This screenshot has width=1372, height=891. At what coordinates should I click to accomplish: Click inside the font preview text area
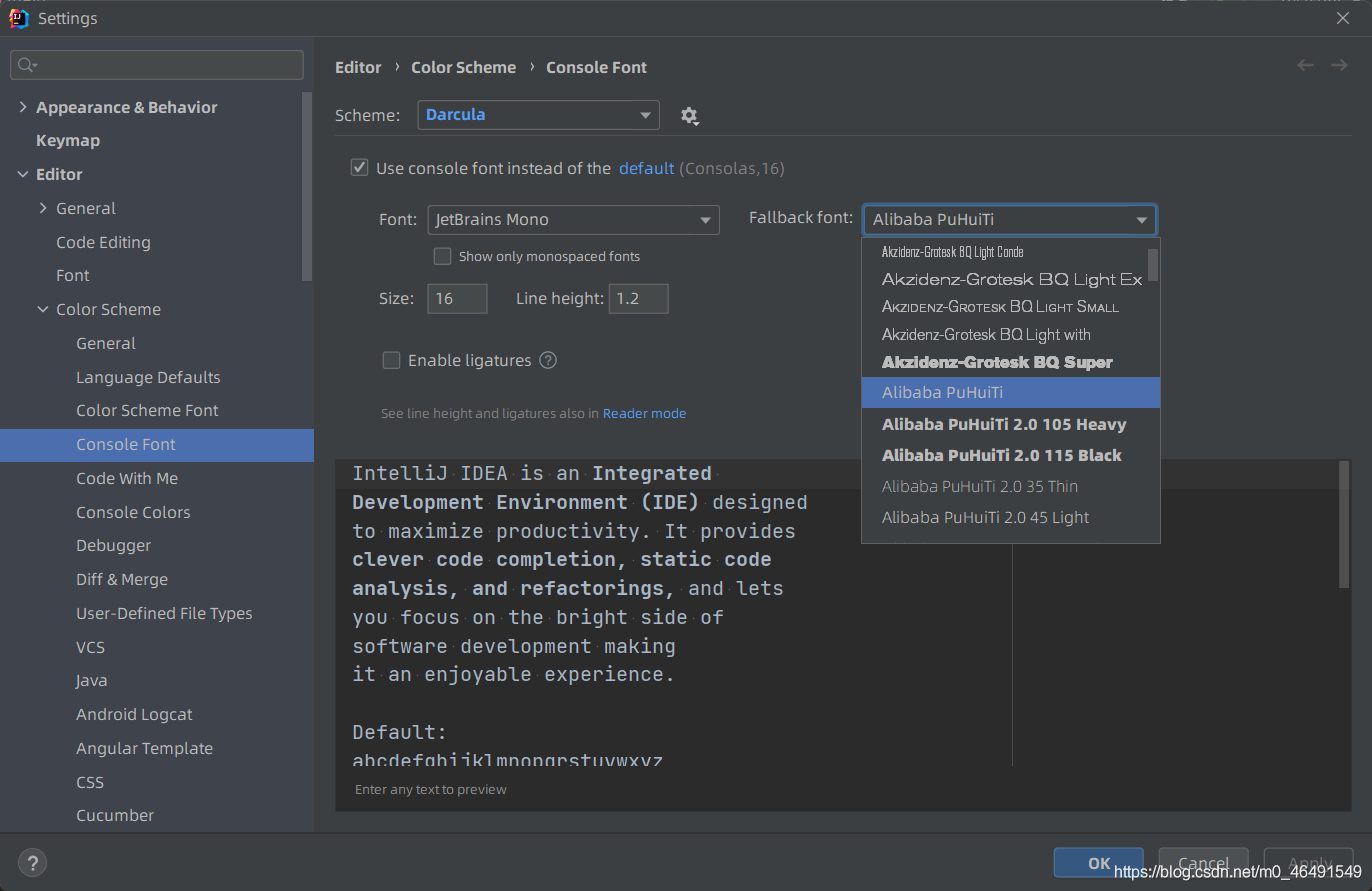(x=673, y=613)
